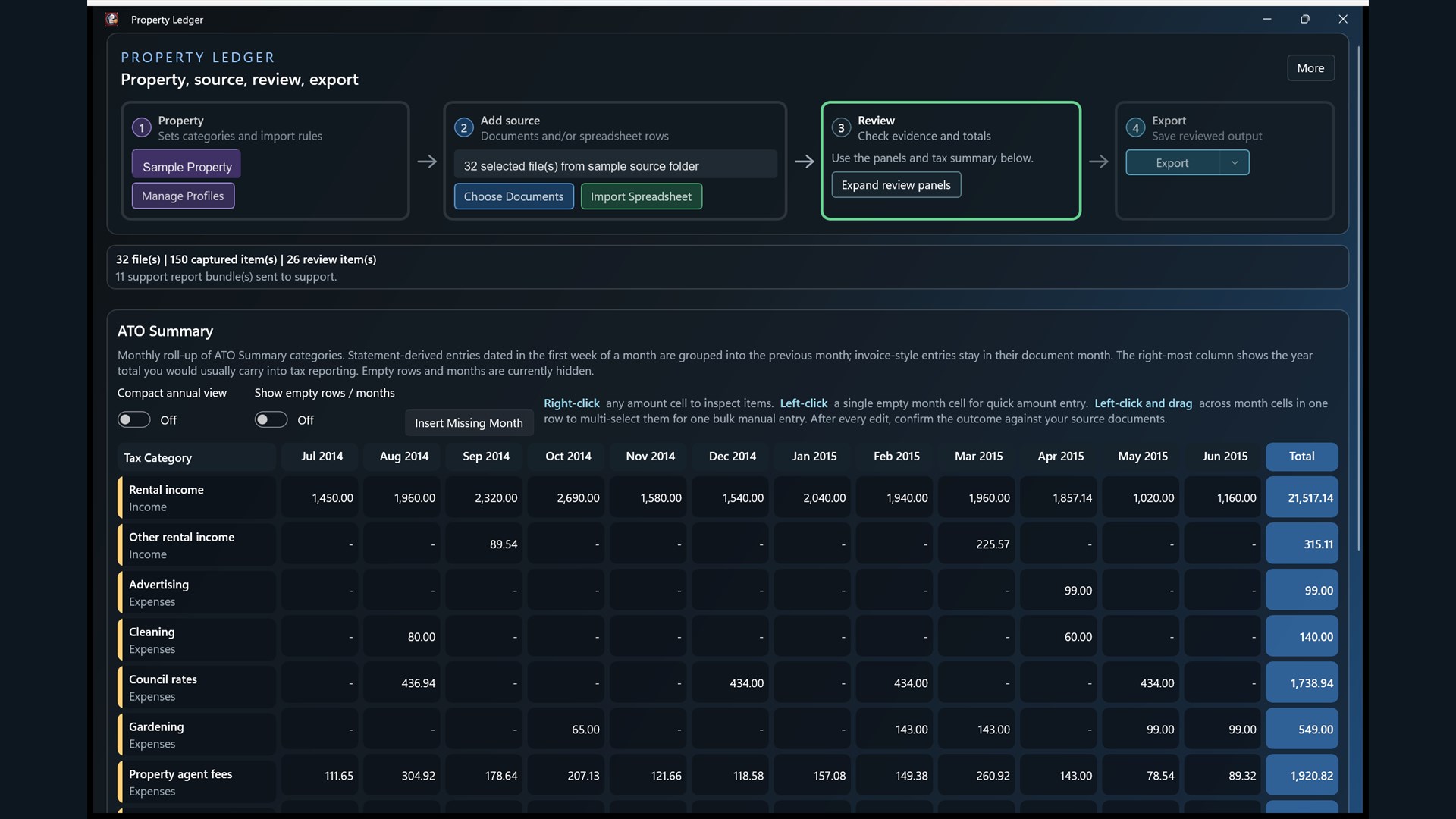This screenshot has height=819, width=1456.
Task: Click Cleaning Apr 2015 cell 60.00
Action: 1060,637
